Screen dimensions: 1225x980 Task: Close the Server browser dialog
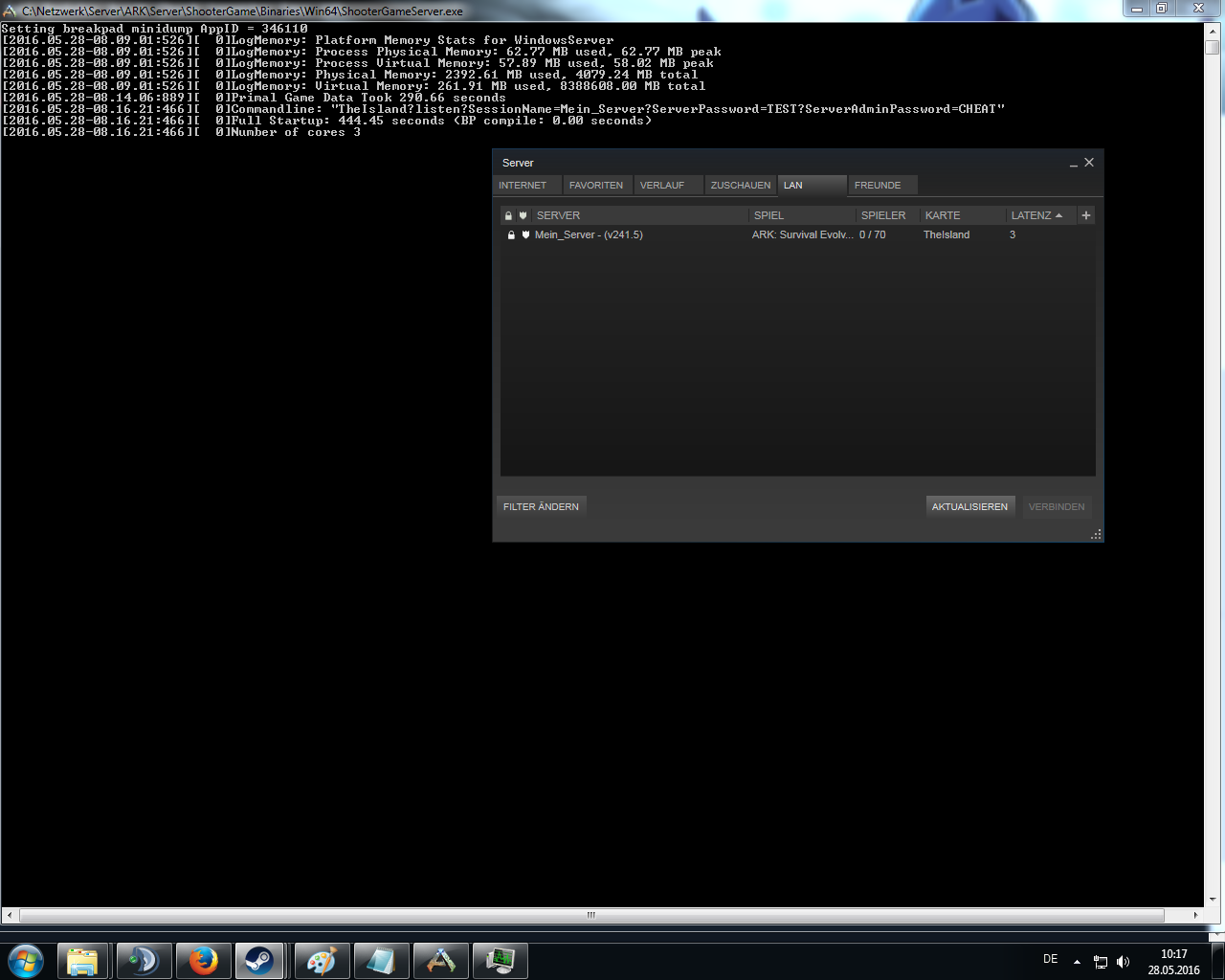coord(1089,163)
